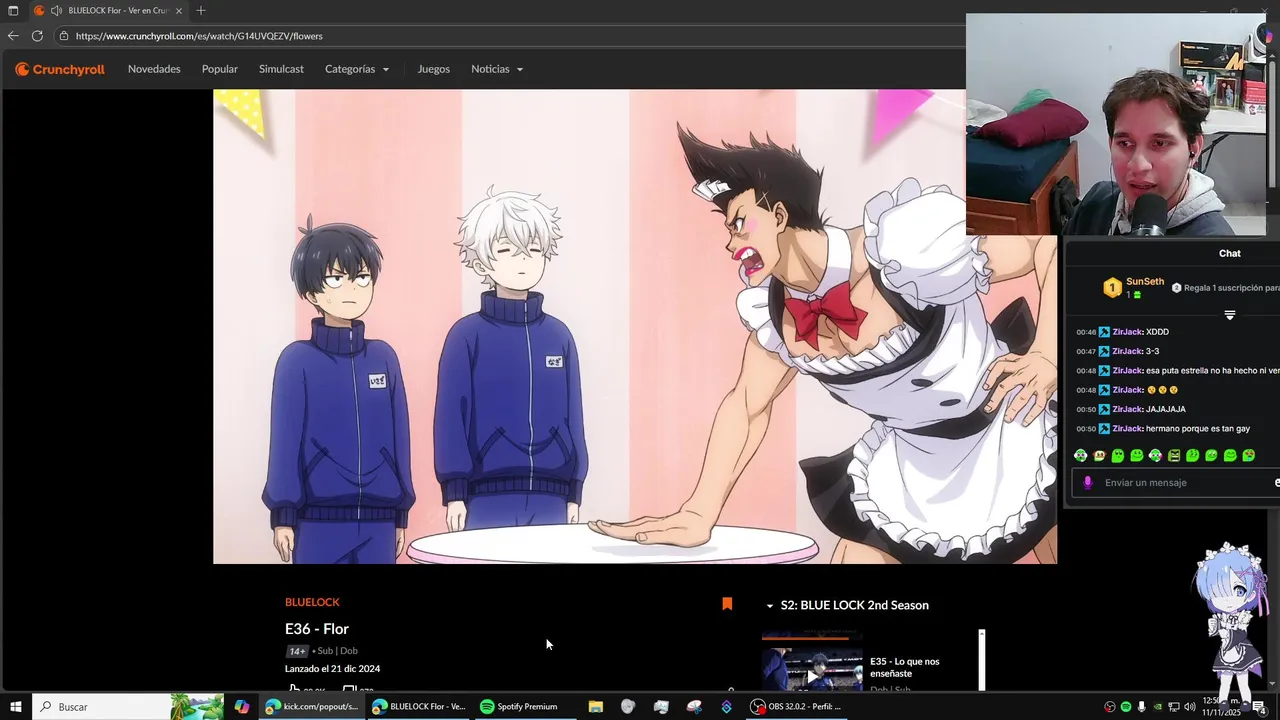Open the Windows Start menu
The width and height of the screenshot is (1280, 720).
[15, 707]
